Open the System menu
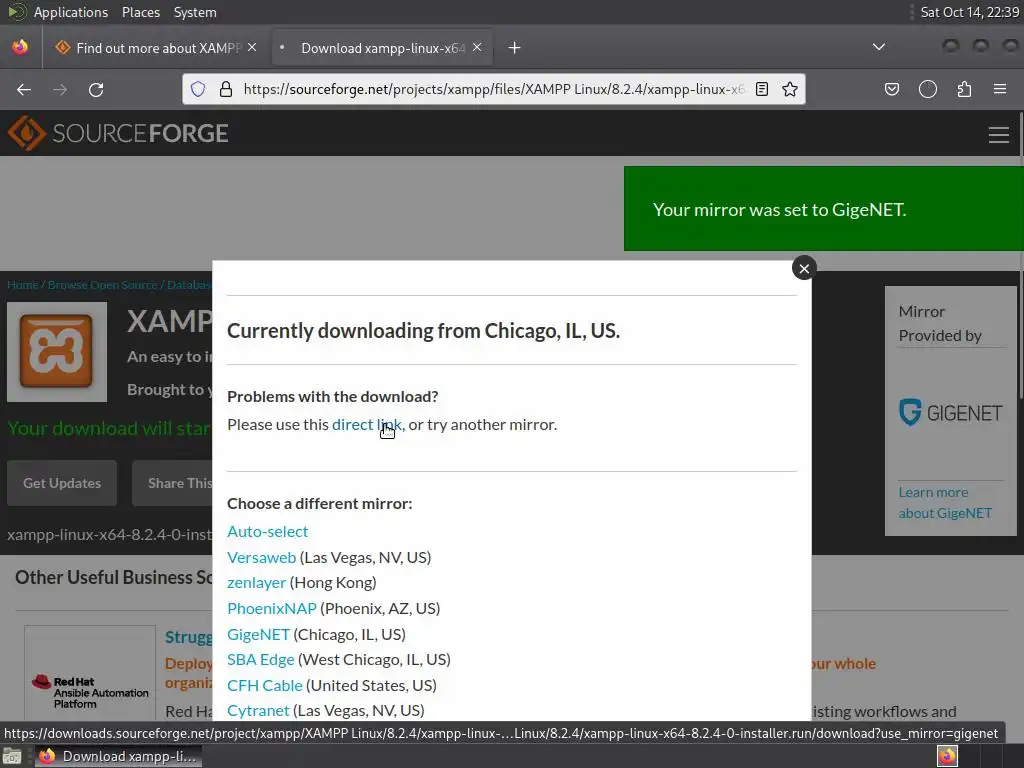This screenshot has width=1024, height=768. (195, 12)
